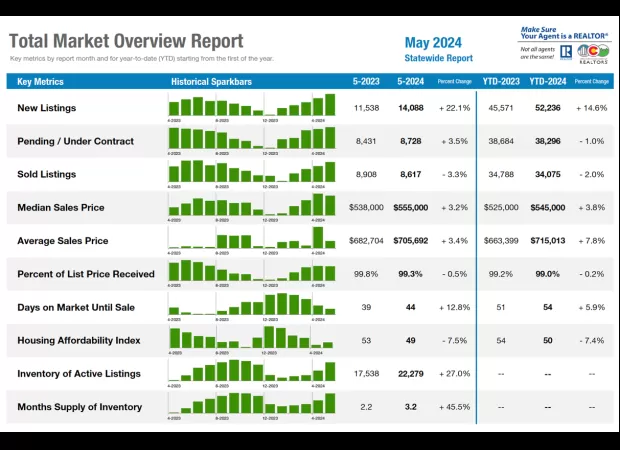620x450 pixels.
Task: Select the YTD-2024 column header
Action: [546, 81]
